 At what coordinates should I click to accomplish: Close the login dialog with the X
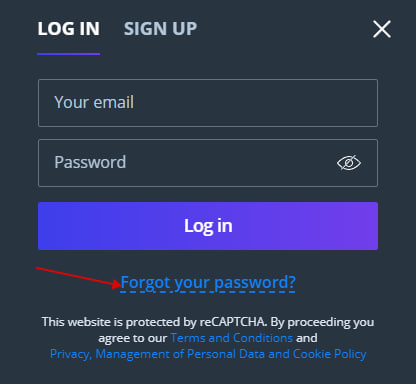click(382, 29)
